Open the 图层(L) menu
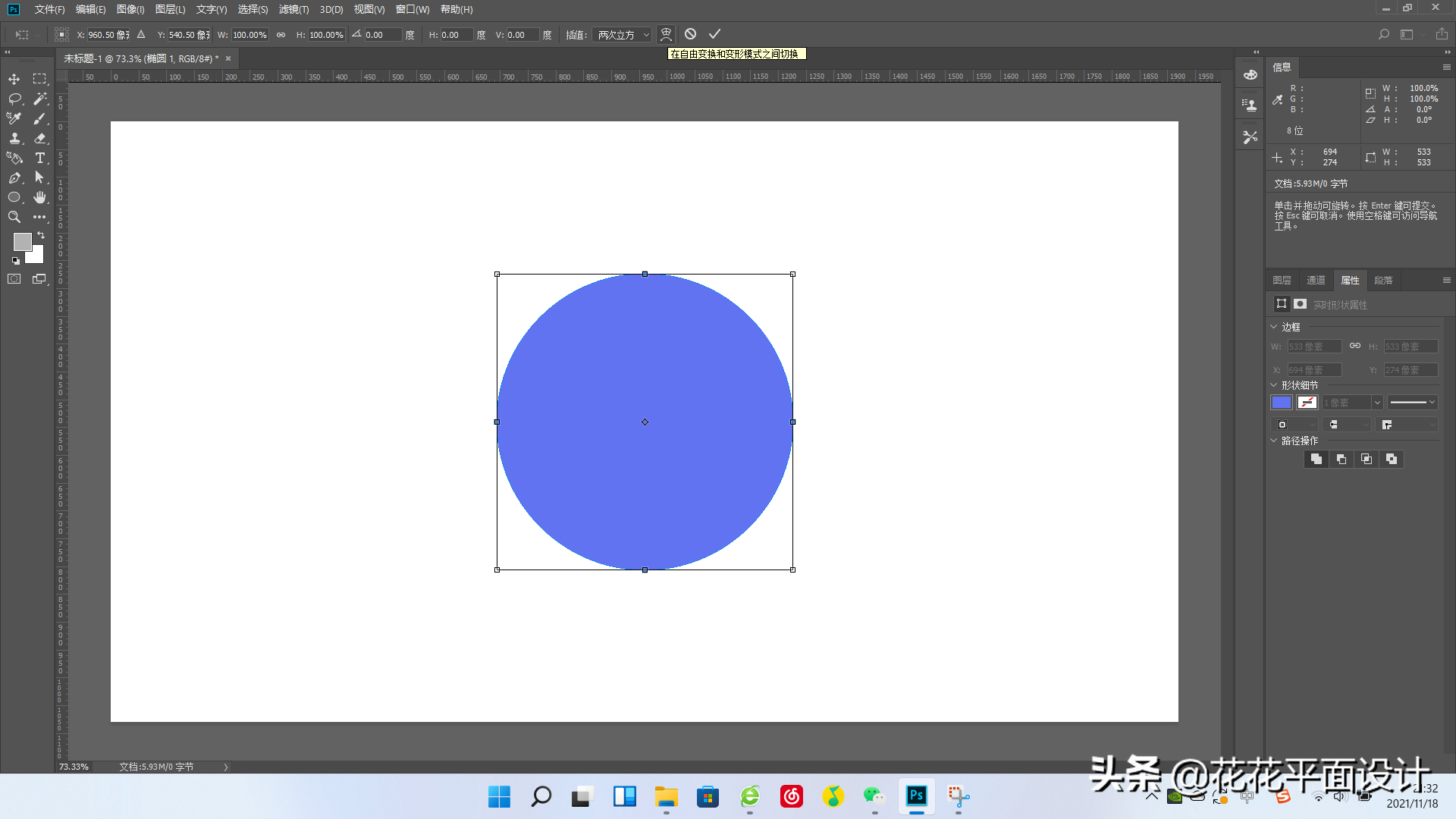 tap(170, 9)
